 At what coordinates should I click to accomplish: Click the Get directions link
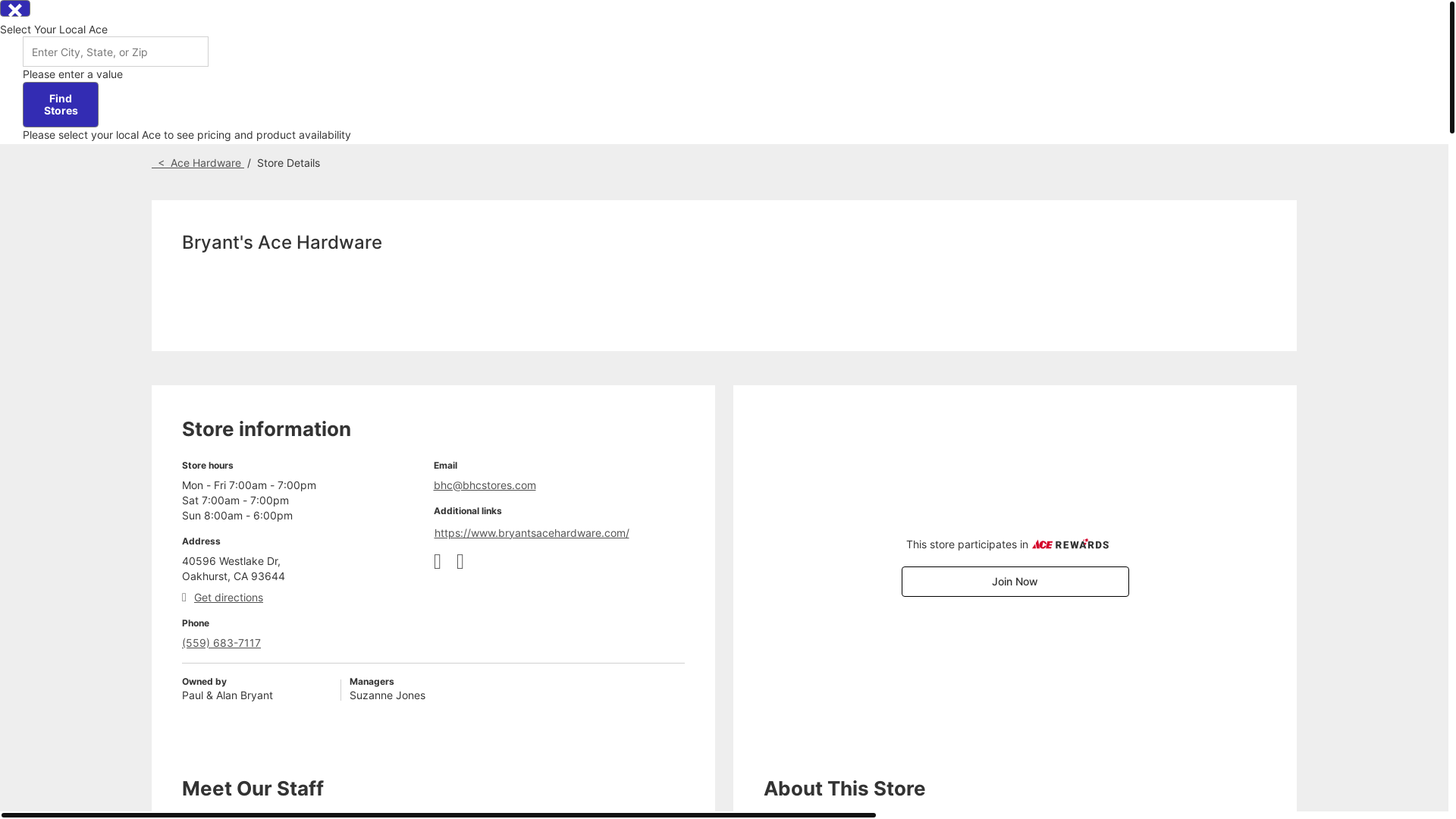(x=228, y=598)
